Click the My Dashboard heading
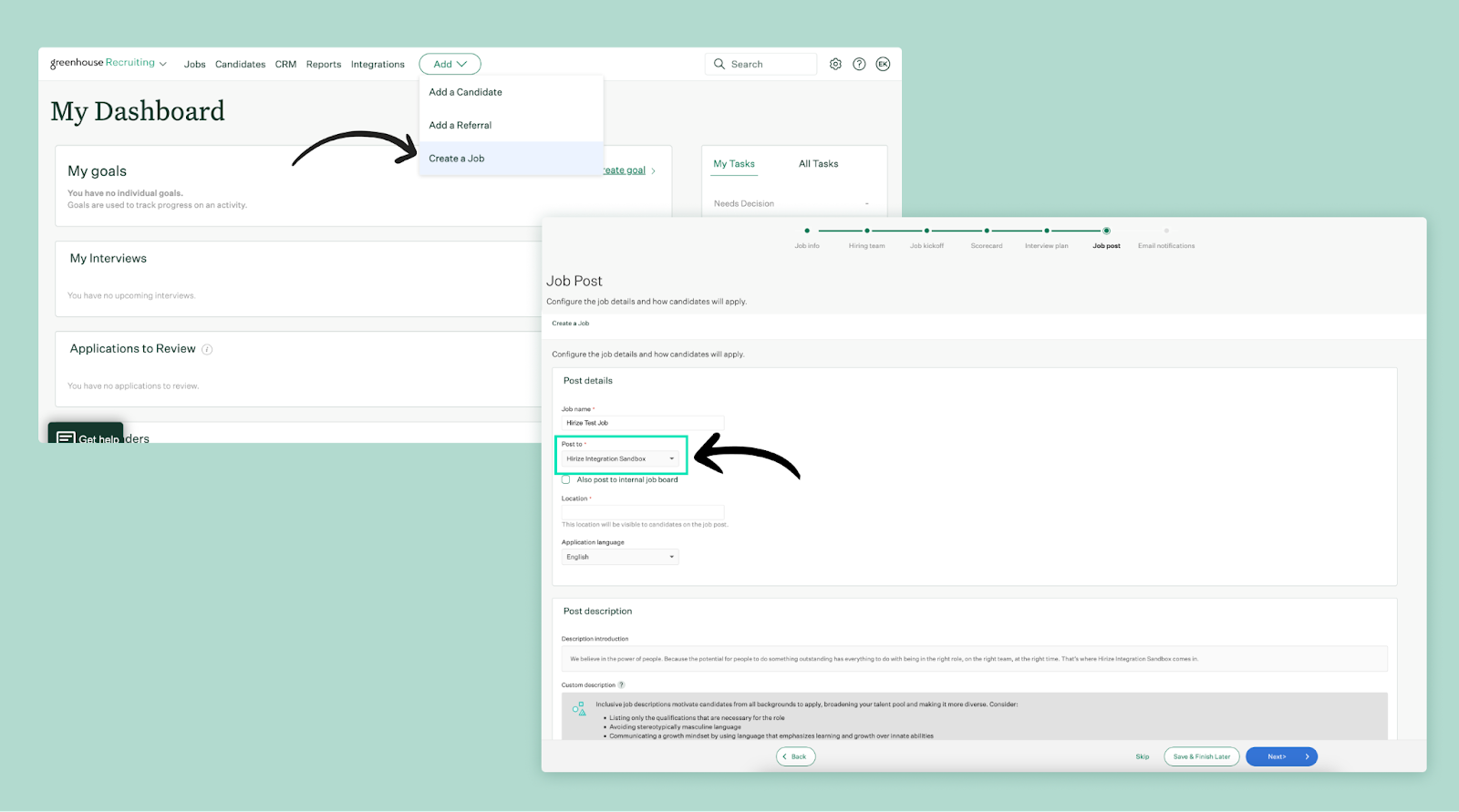This screenshot has height=812, width=1459. point(138,111)
